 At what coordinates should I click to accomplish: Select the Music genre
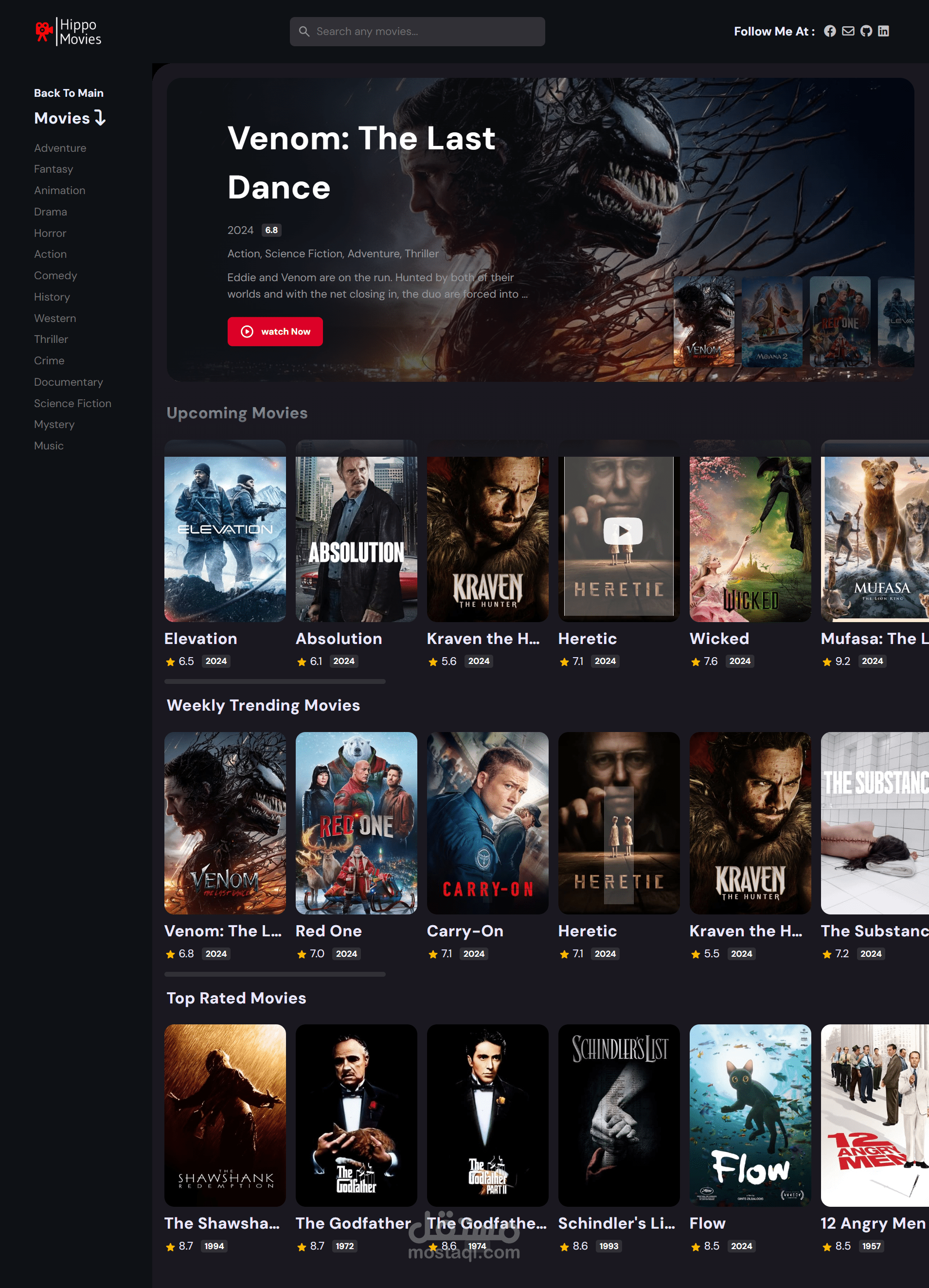(49, 446)
